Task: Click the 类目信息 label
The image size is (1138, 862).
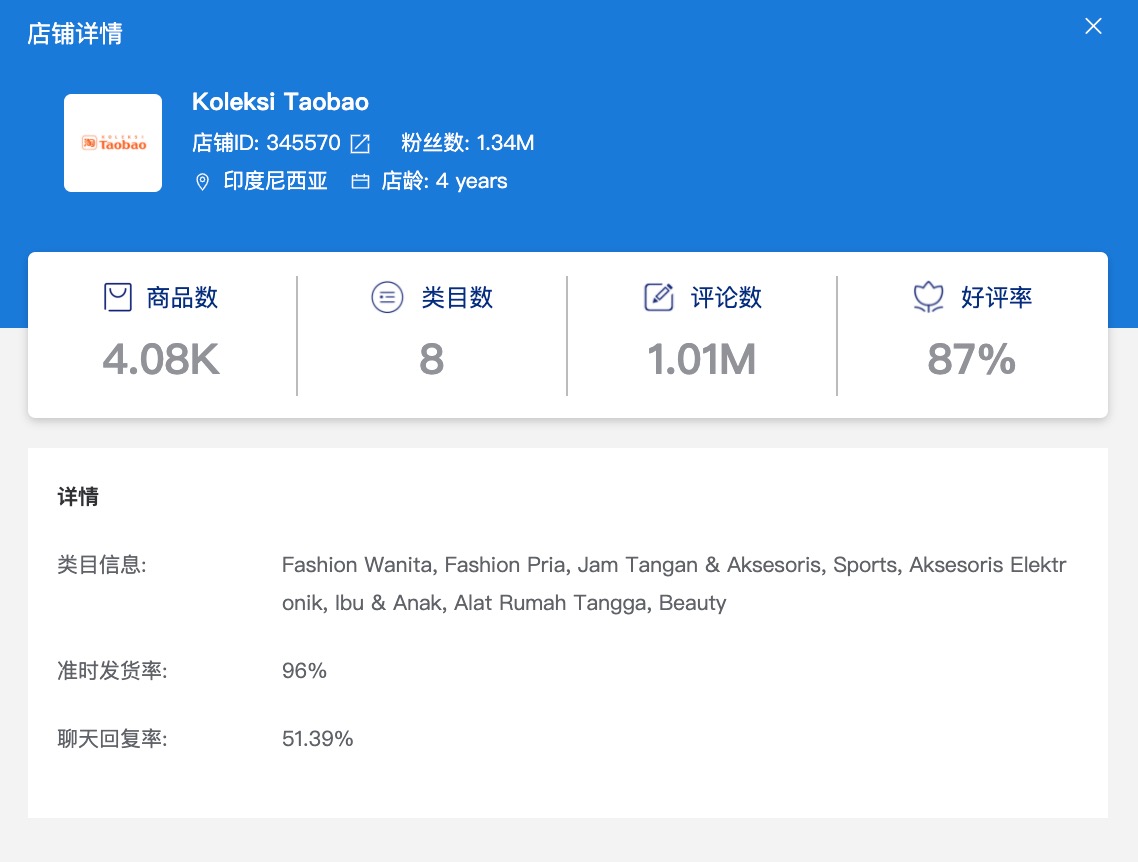Action: pyautogui.click(x=102, y=565)
